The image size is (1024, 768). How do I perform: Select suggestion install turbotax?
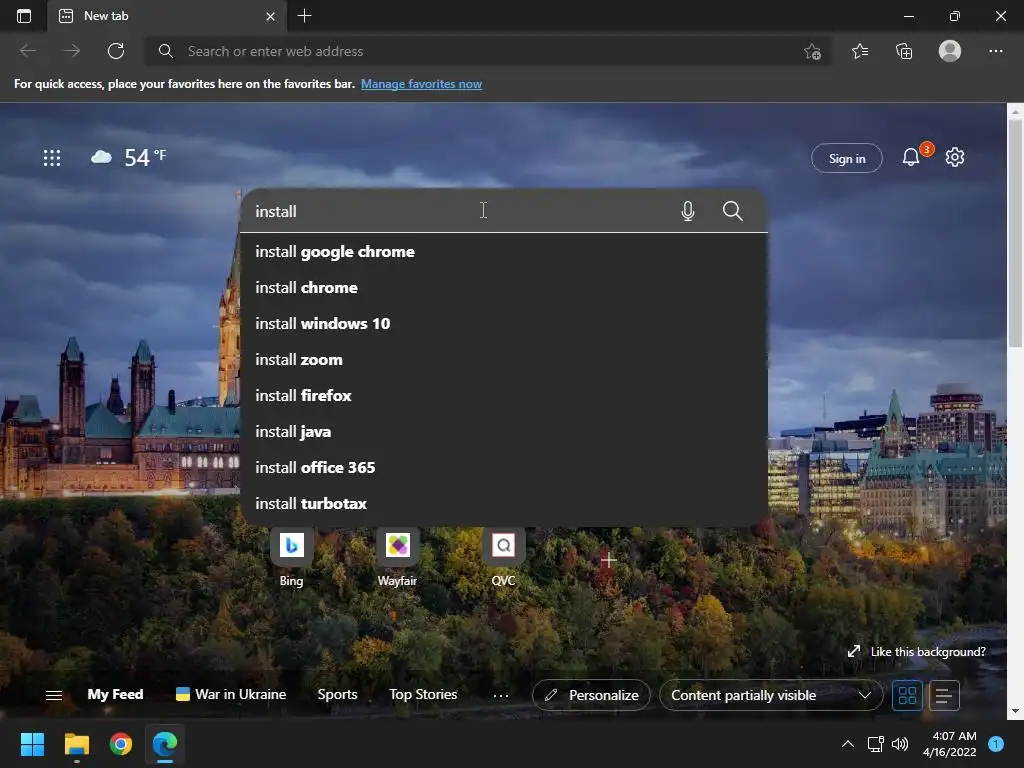click(504, 504)
